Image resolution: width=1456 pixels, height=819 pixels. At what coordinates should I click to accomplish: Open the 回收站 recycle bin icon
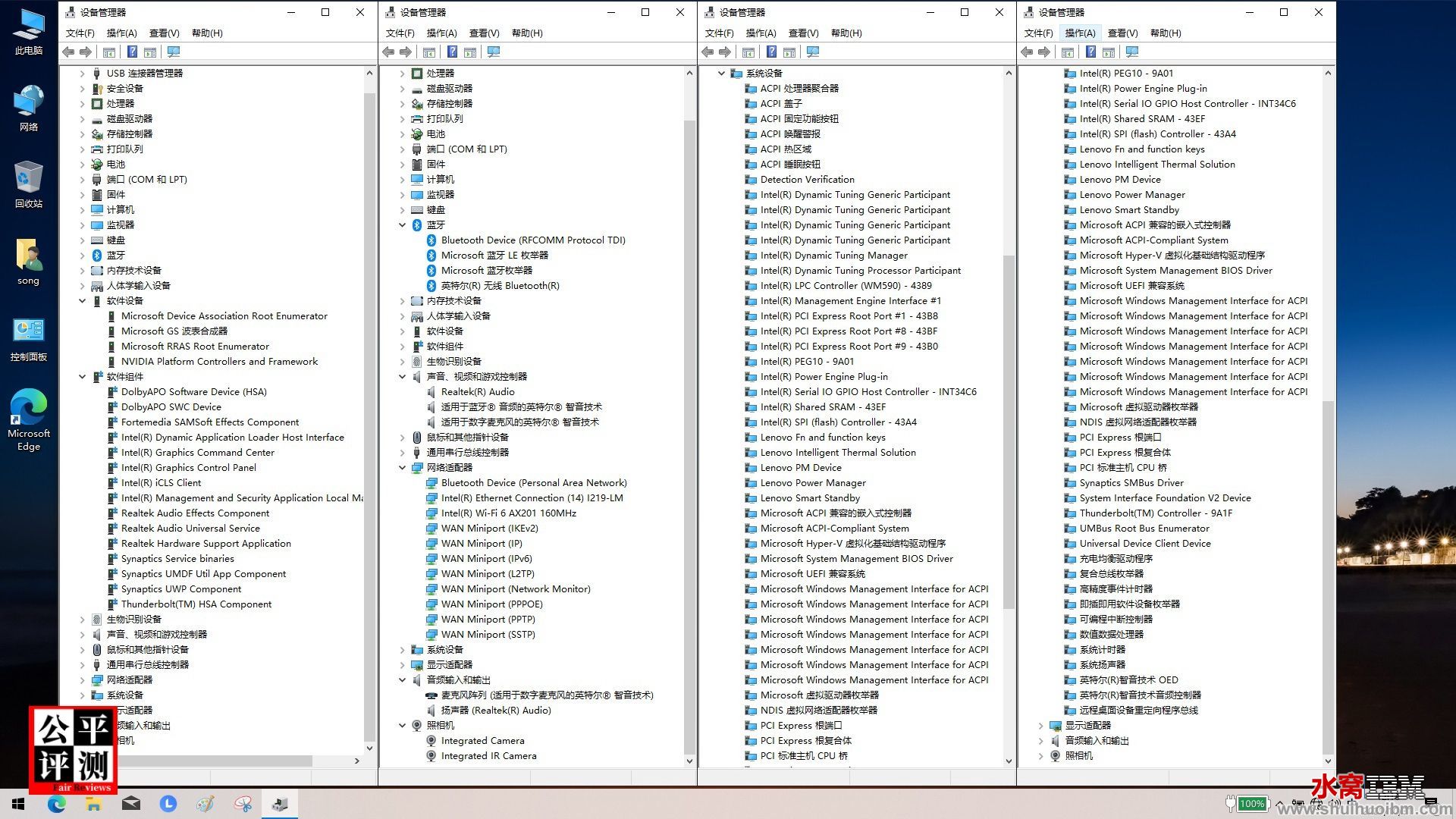(29, 184)
